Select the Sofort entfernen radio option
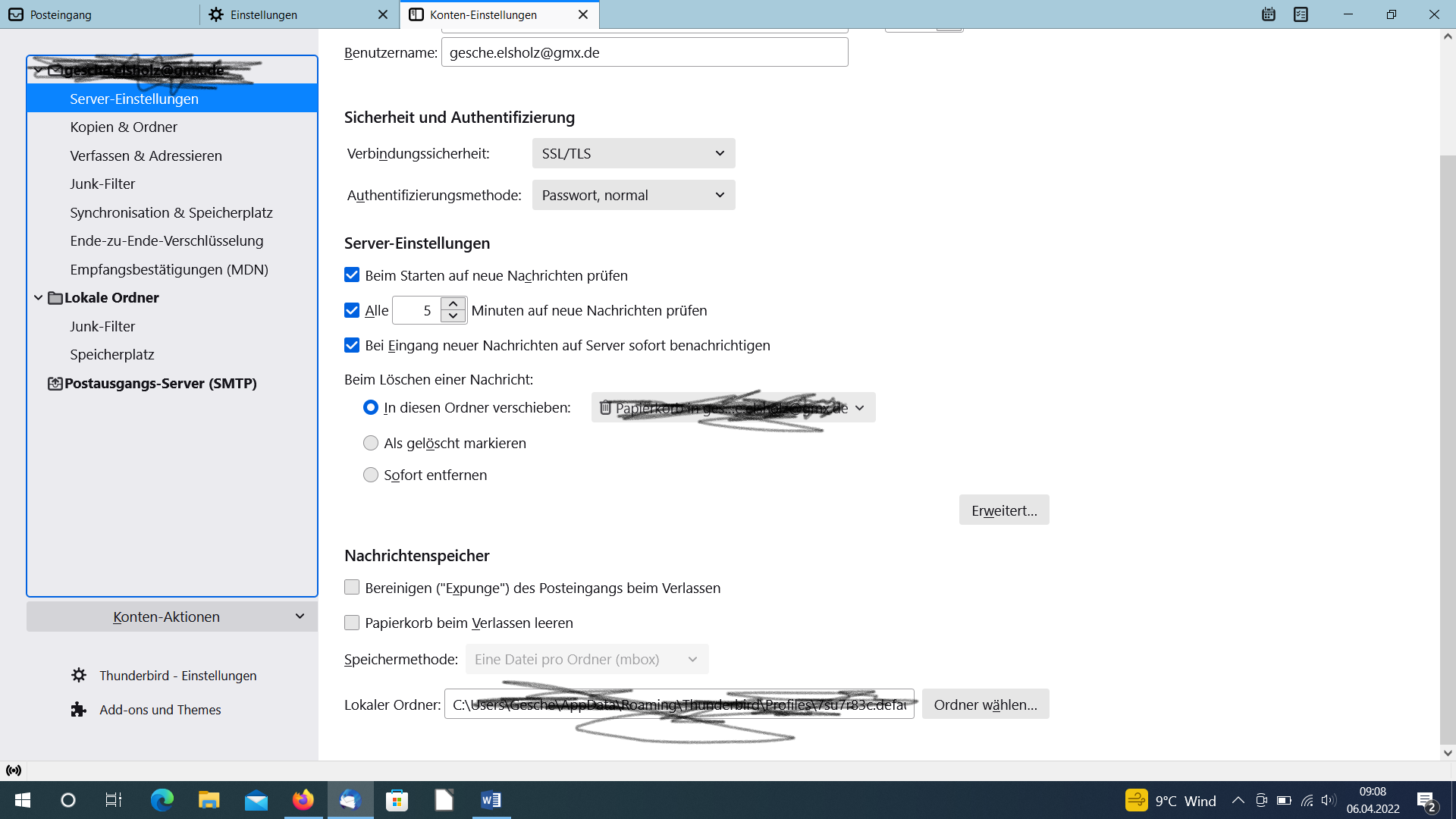The height and width of the screenshot is (819, 1456). [x=371, y=475]
